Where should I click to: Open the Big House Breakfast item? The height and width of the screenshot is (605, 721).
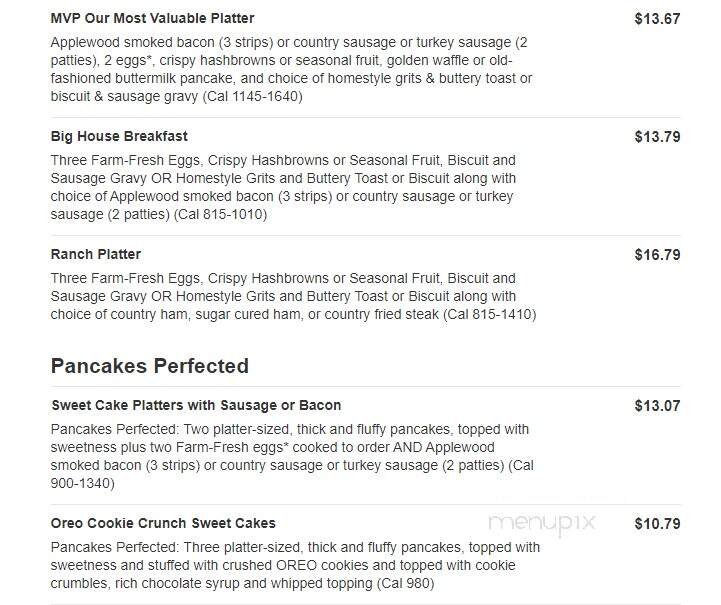(119, 136)
